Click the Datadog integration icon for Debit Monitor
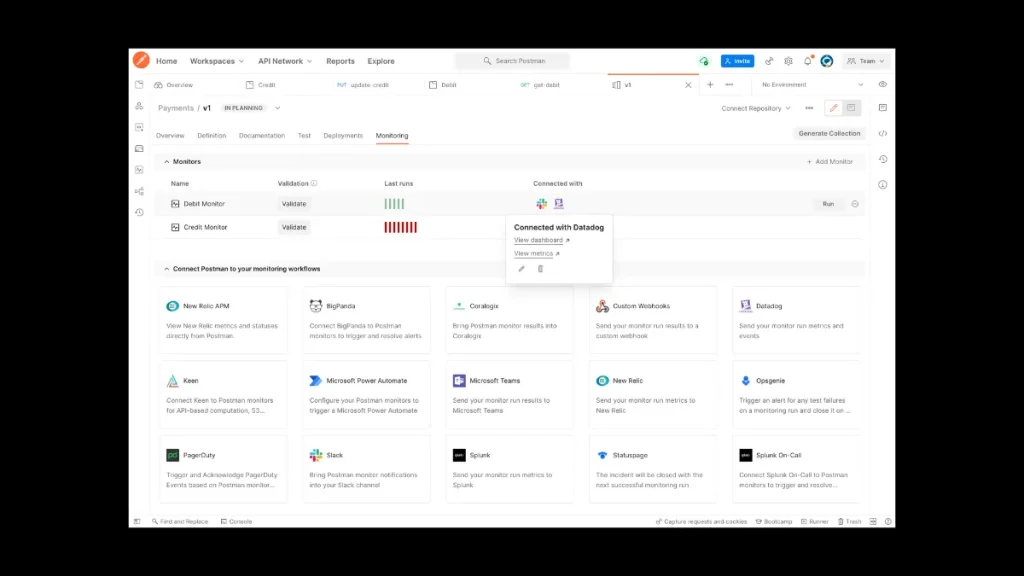The height and width of the screenshot is (576, 1024). click(559, 204)
